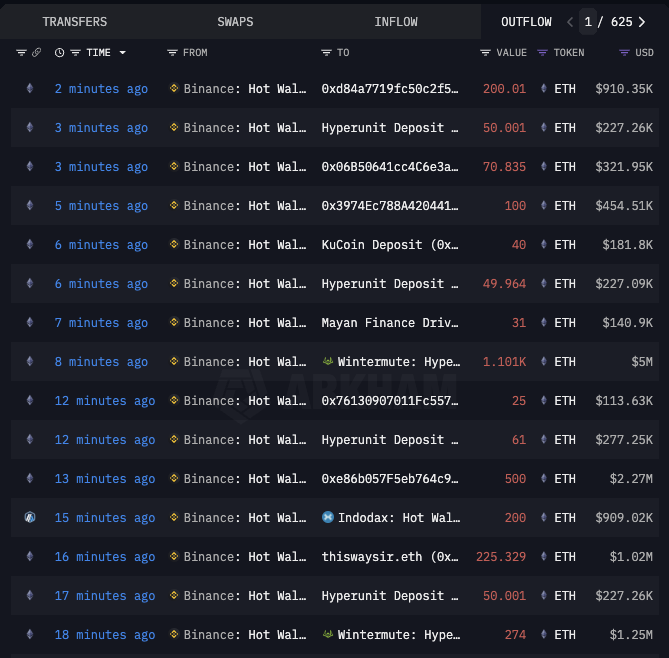Open Wintermute recipient in 1.101K row
Screen dimensions: 669x658
click(398, 362)
